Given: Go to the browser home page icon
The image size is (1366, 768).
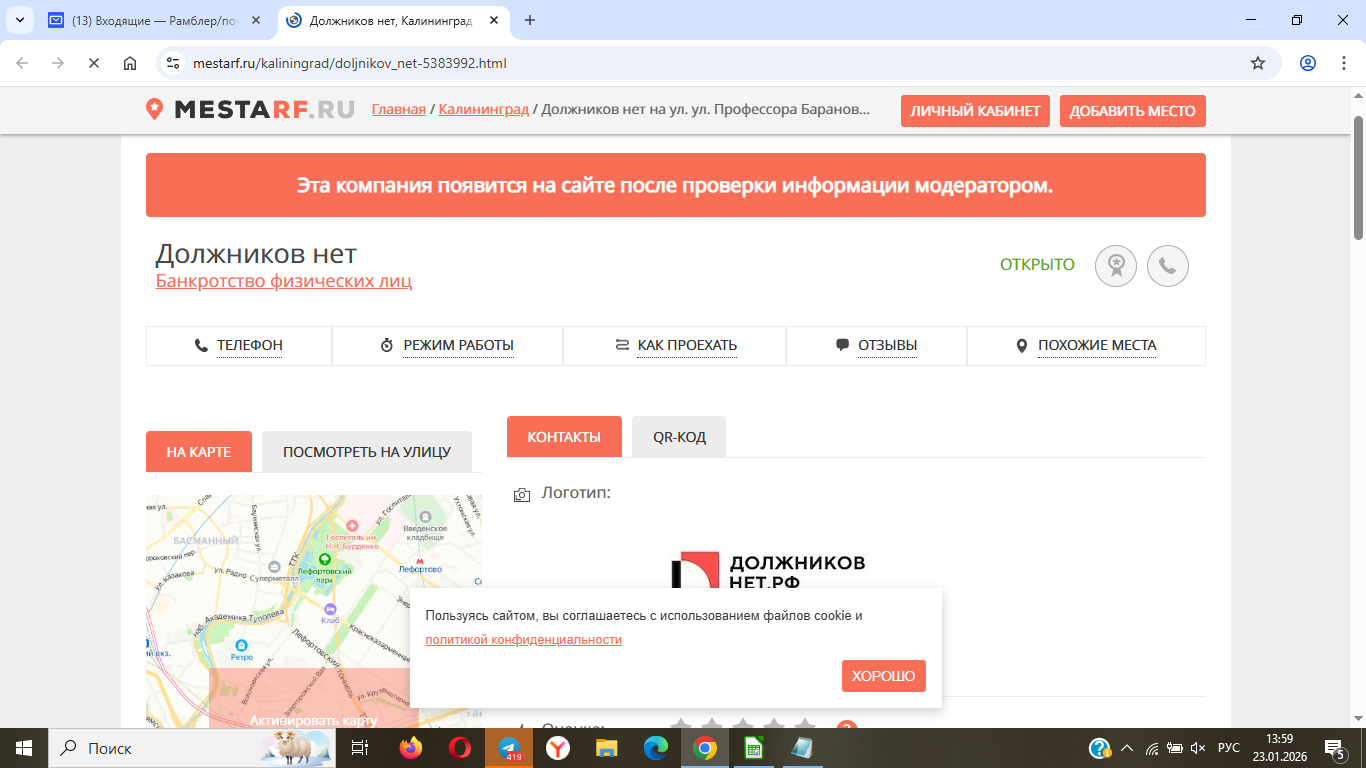Looking at the screenshot, I should pos(130,63).
